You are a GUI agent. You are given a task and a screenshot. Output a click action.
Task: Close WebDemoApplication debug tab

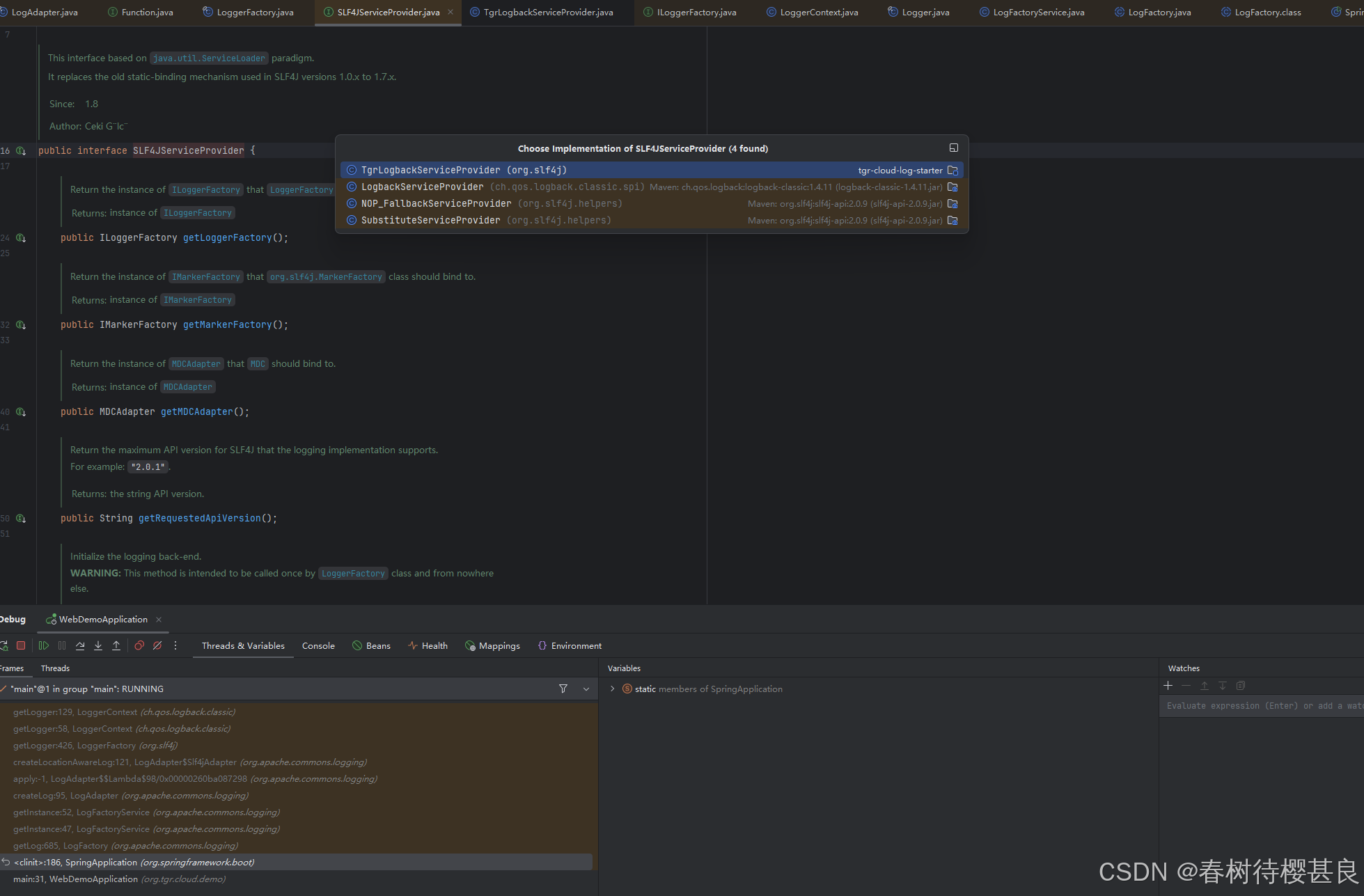pos(159,619)
